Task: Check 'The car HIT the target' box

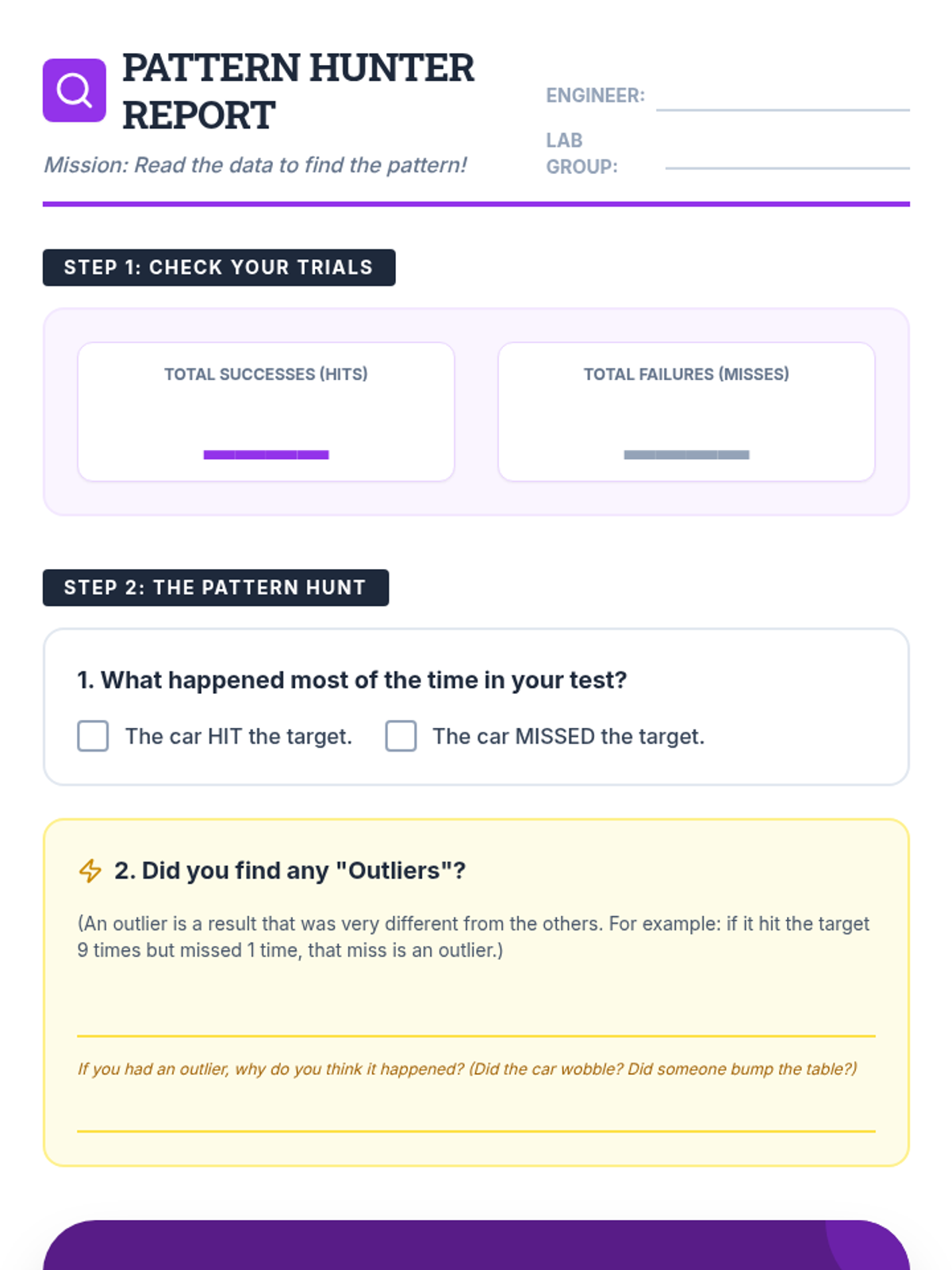Action: pos(93,736)
